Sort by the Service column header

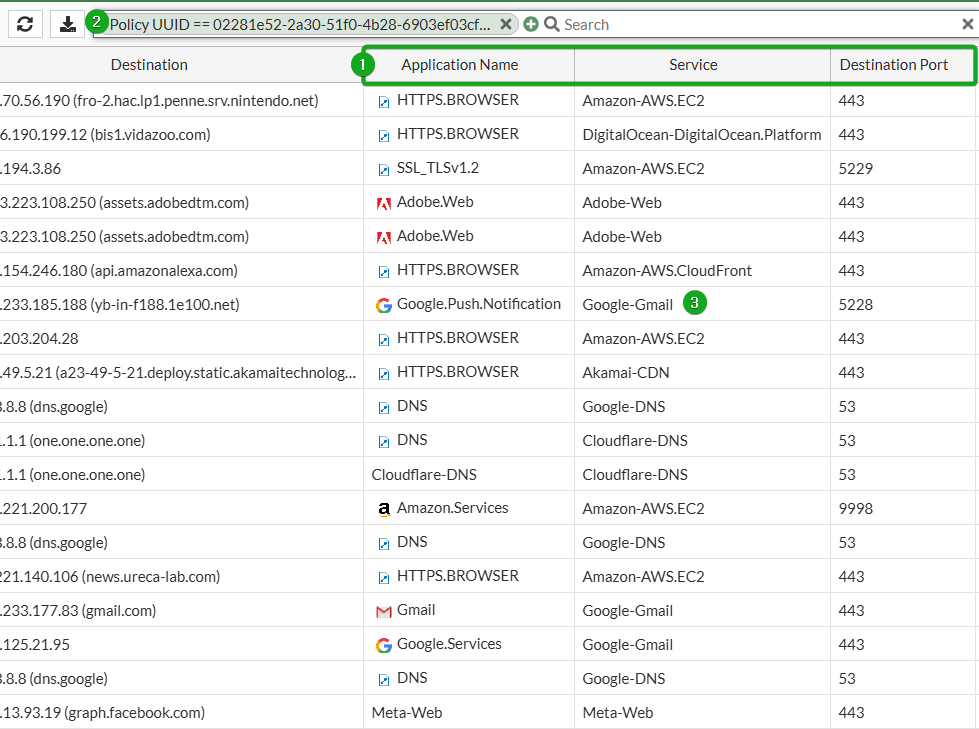tap(693, 65)
